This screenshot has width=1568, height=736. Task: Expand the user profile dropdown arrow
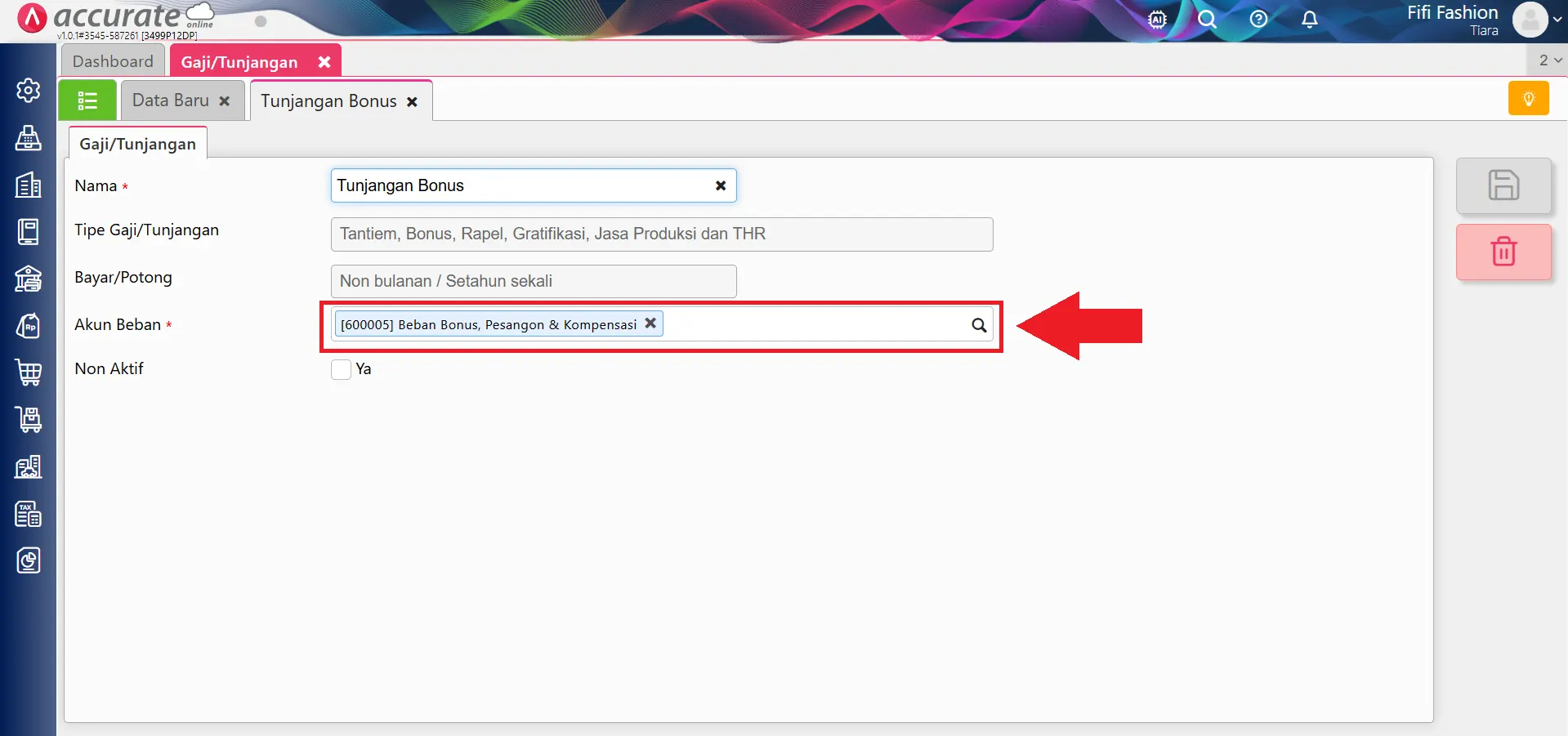(x=1557, y=20)
